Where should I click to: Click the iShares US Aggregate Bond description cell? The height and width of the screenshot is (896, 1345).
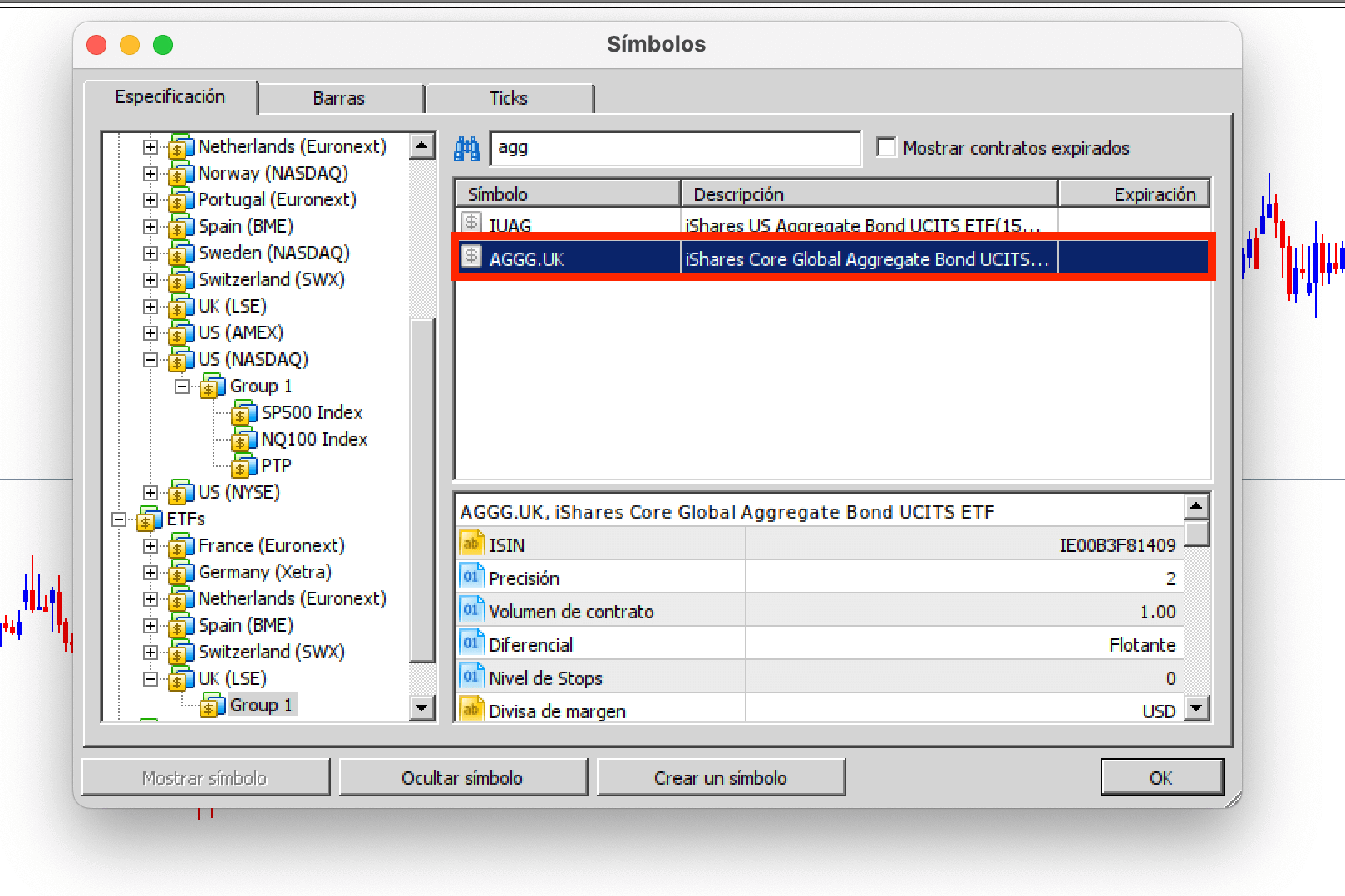[x=870, y=224]
